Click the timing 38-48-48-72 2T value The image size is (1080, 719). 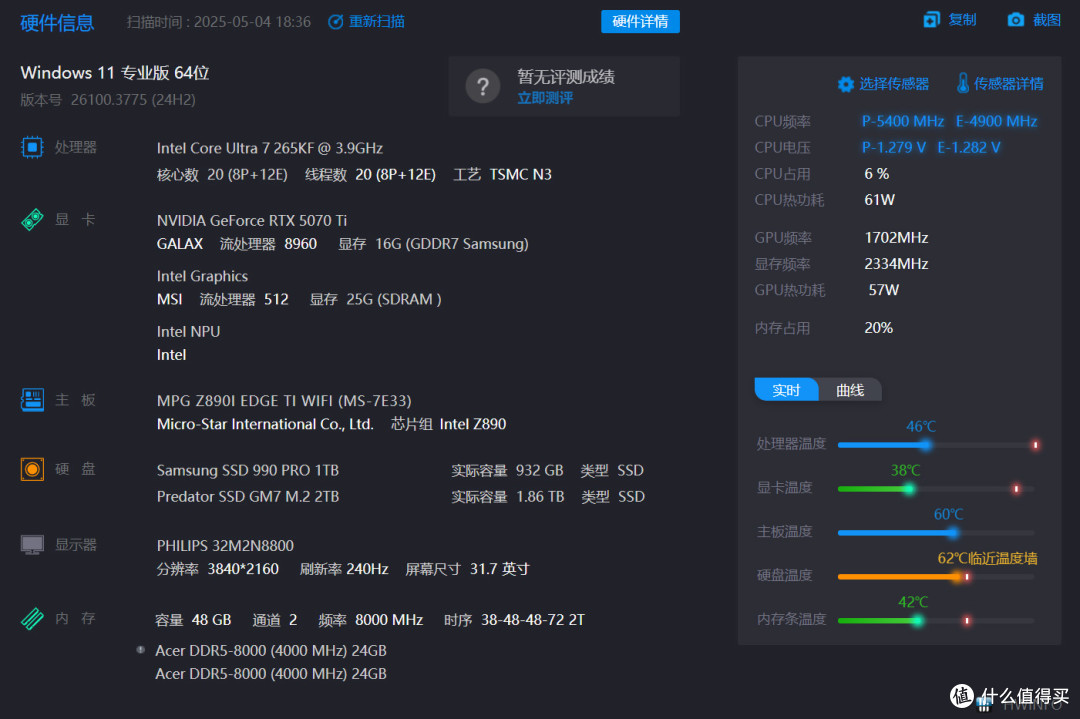[x=532, y=620]
